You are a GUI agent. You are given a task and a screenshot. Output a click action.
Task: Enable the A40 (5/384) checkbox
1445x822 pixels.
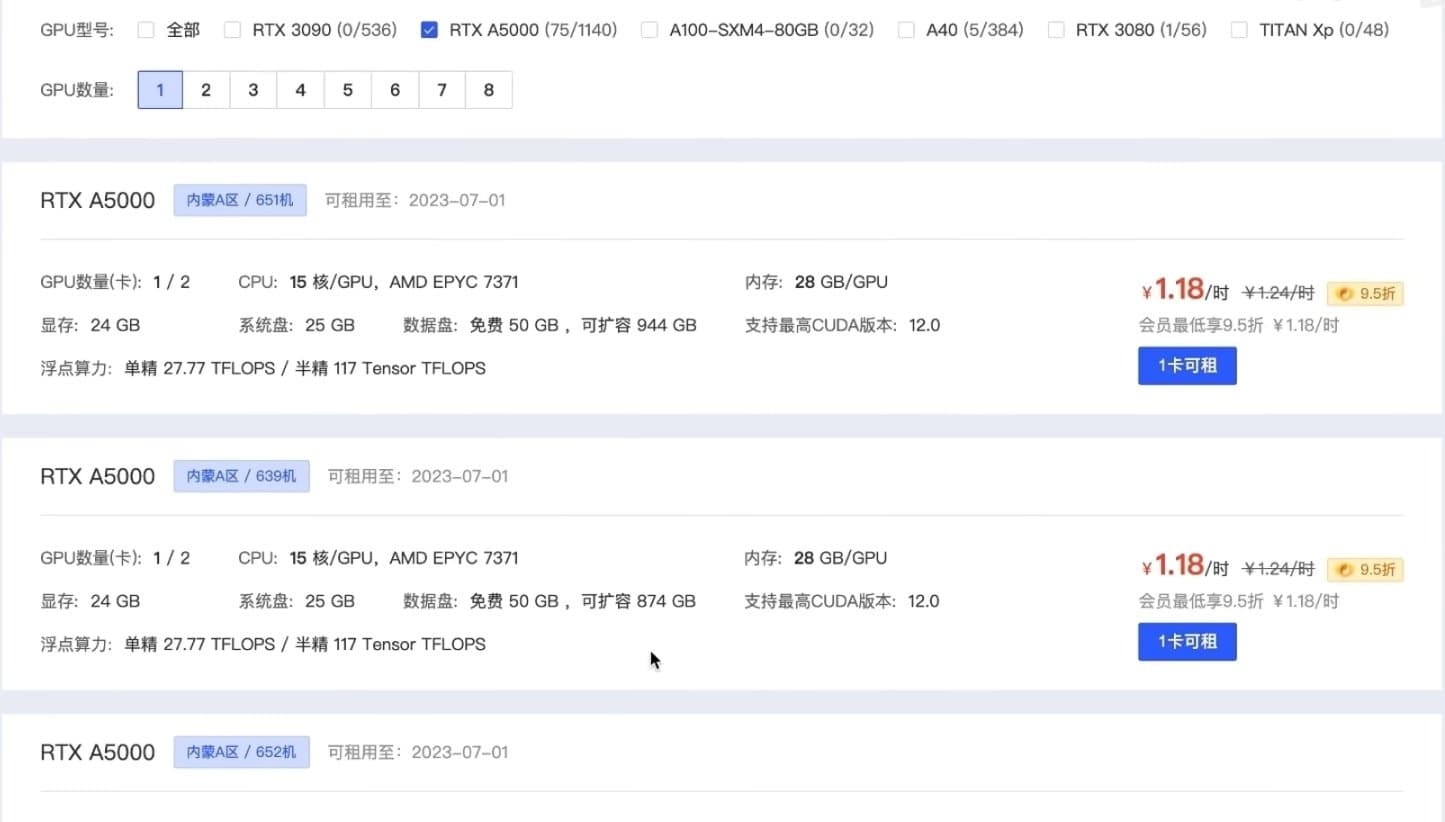(906, 30)
